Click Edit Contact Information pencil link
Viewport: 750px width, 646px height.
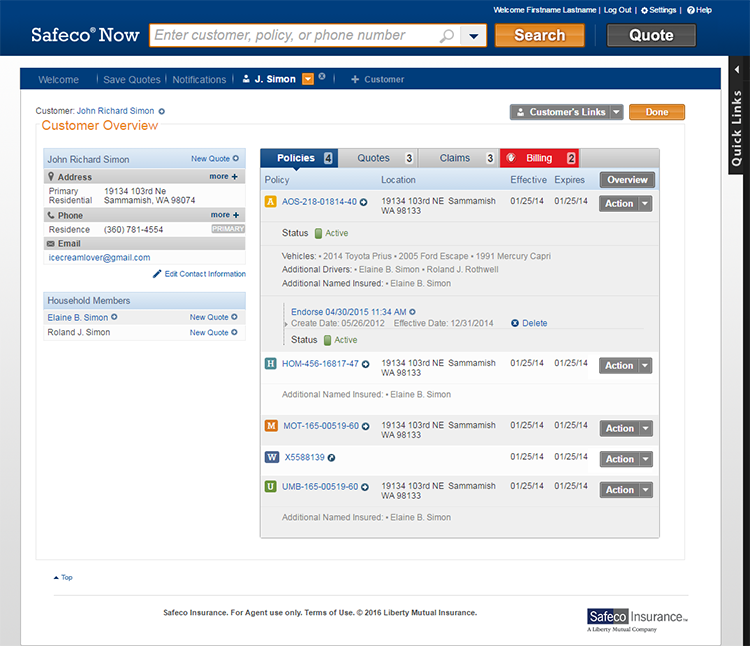coord(199,274)
